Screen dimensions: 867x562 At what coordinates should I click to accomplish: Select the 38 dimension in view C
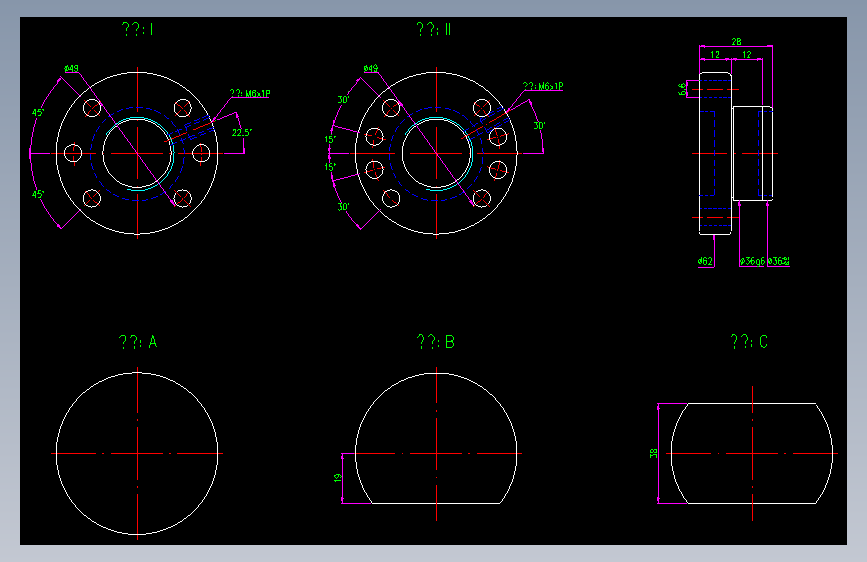tap(654, 454)
